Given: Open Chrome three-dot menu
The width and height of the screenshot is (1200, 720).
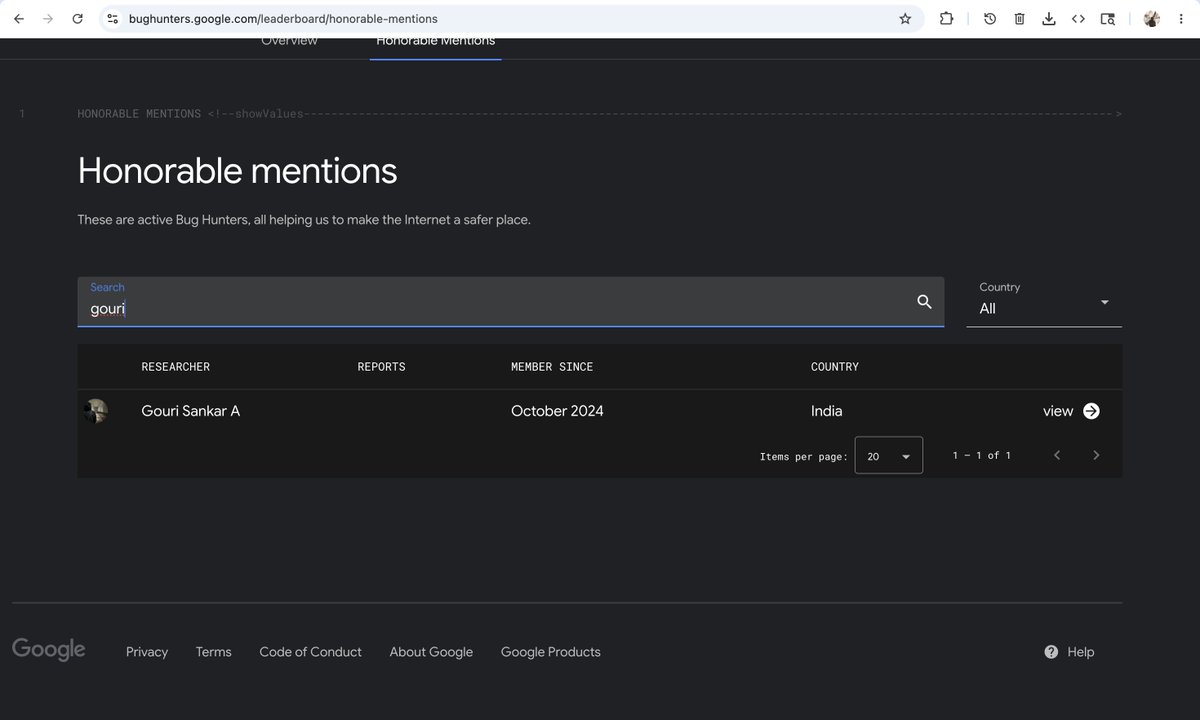Looking at the screenshot, I should click(1181, 19).
